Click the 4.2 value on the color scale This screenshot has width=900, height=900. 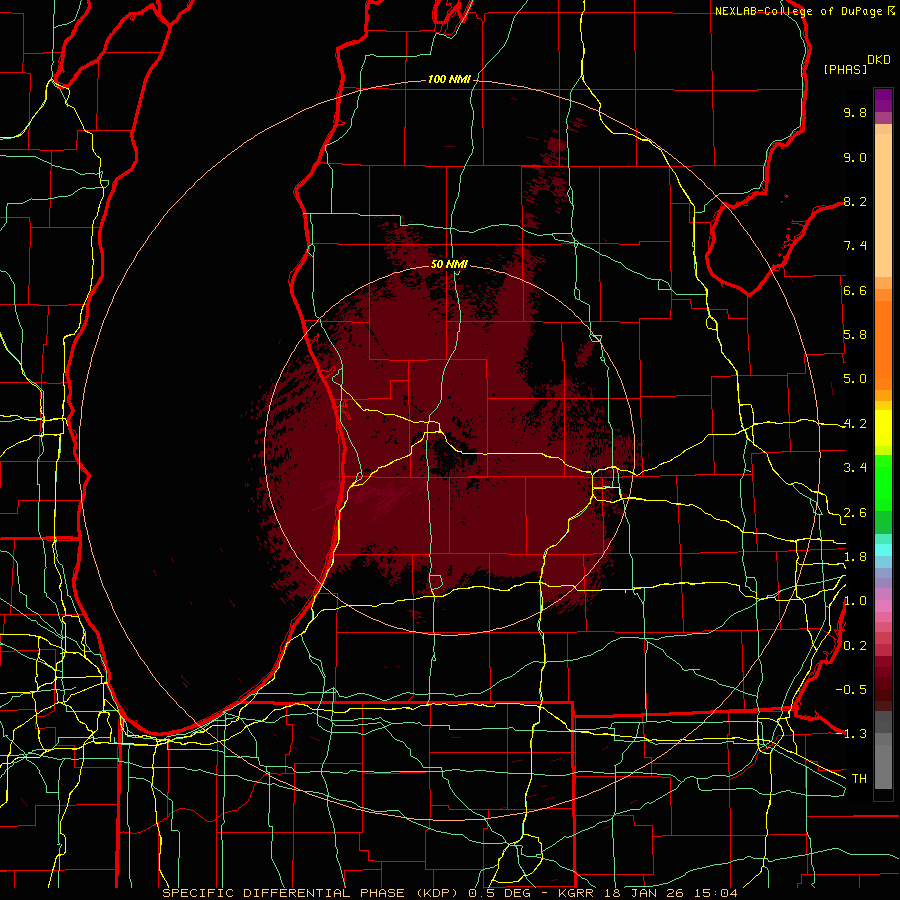pyautogui.click(x=855, y=424)
